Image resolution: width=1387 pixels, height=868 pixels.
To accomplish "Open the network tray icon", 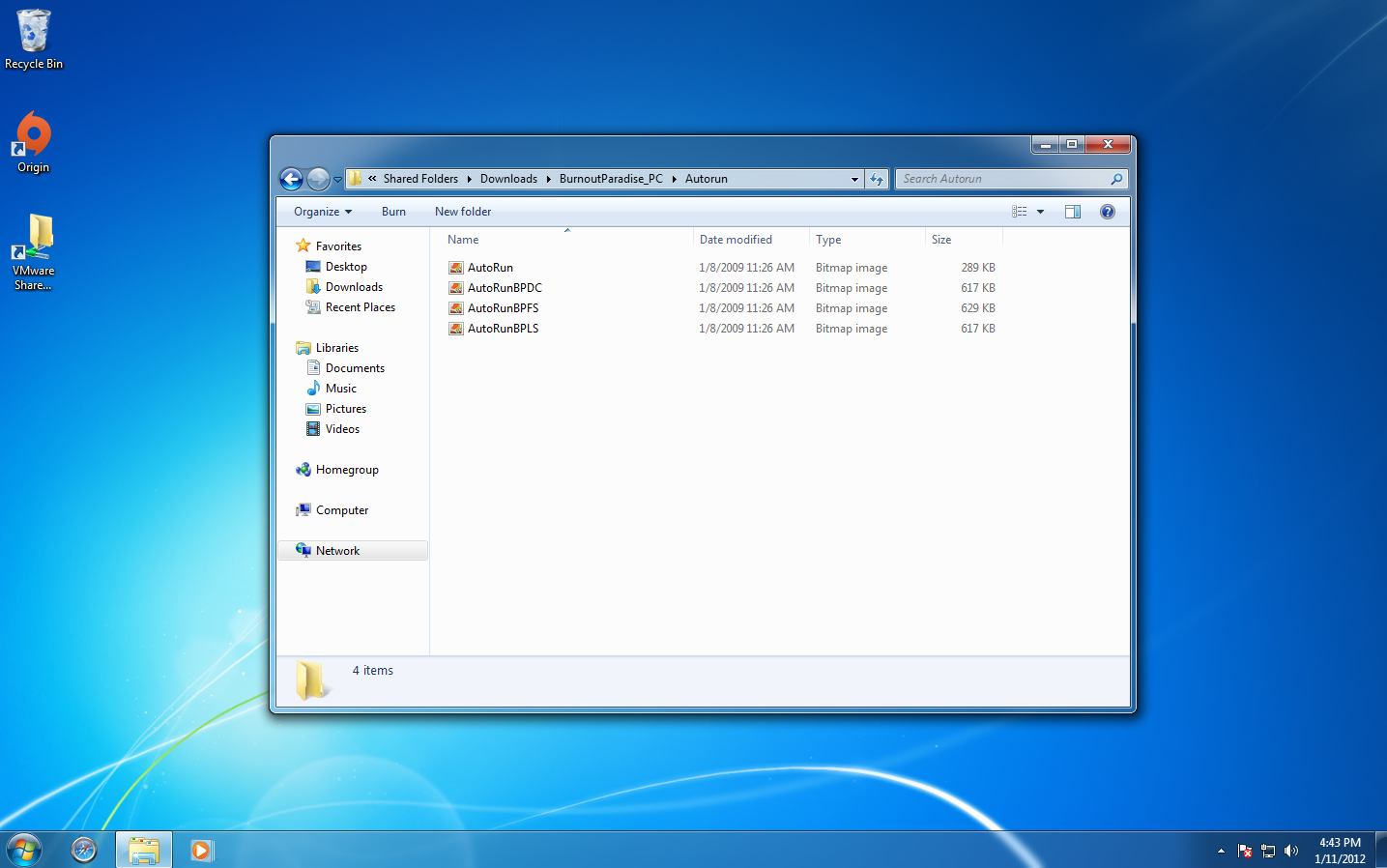I will pyautogui.click(x=1268, y=851).
